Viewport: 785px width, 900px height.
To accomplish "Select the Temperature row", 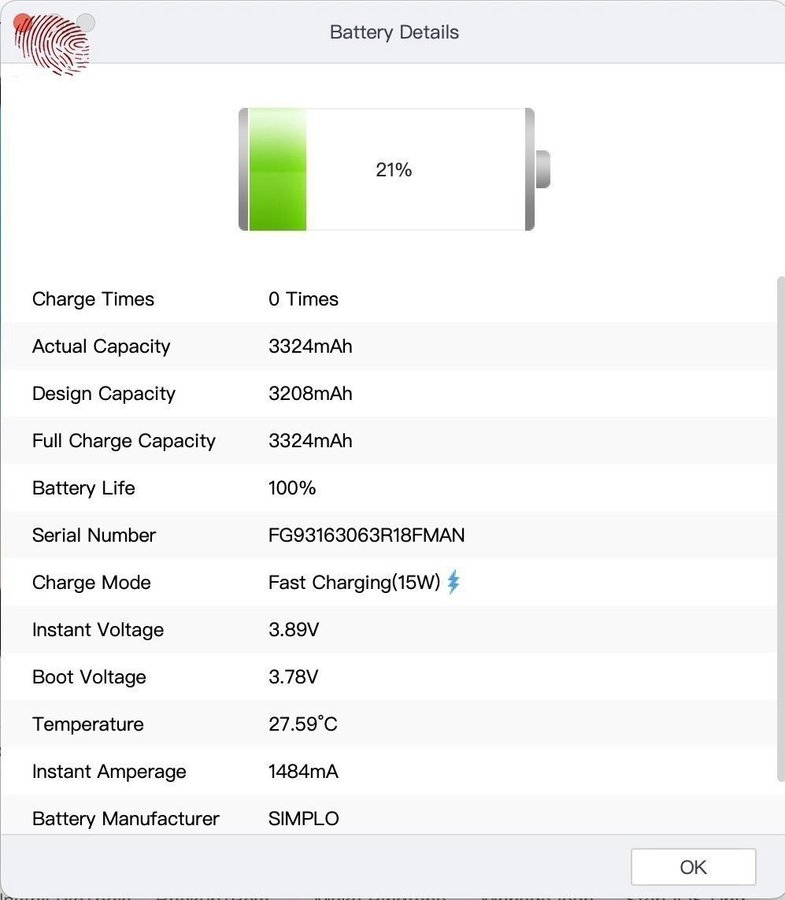I will [x=389, y=724].
